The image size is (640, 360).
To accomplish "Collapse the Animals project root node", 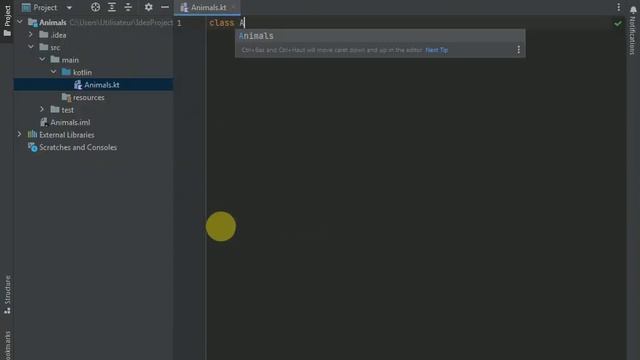I will click(x=20, y=22).
